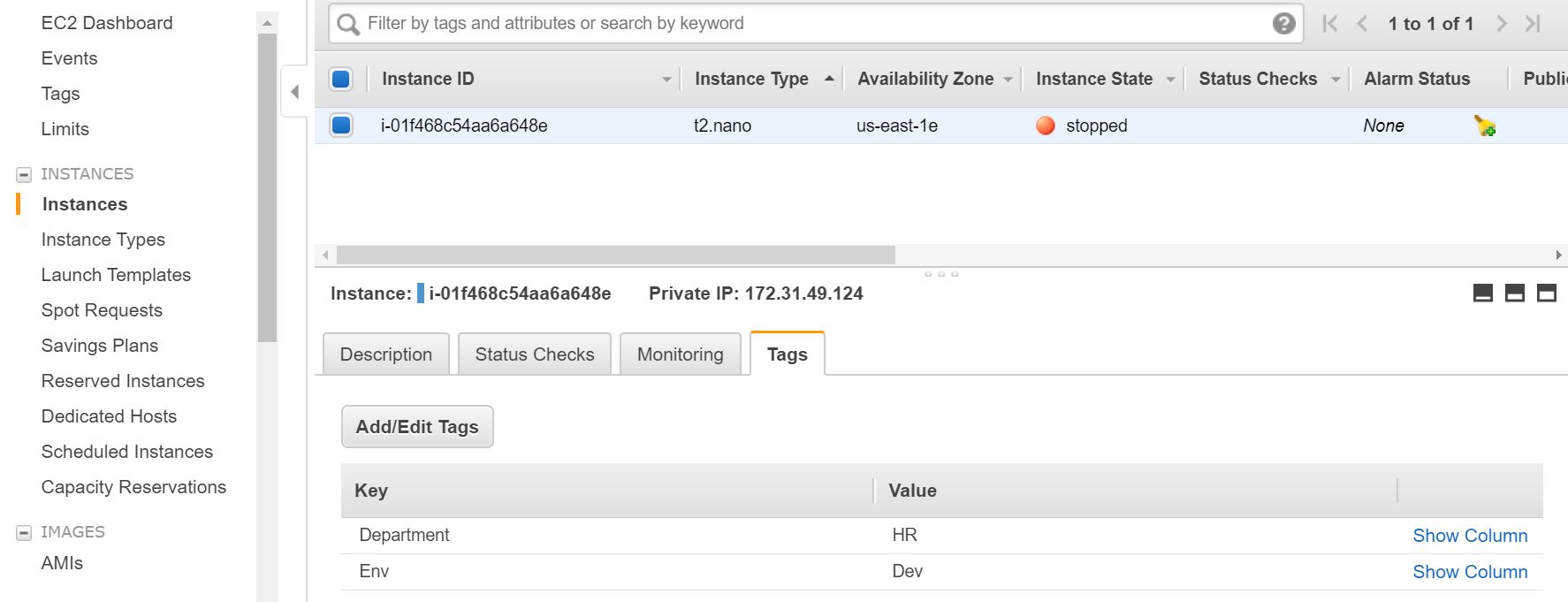Minimize the instance details pane to bottom

[x=1483, y=293]
